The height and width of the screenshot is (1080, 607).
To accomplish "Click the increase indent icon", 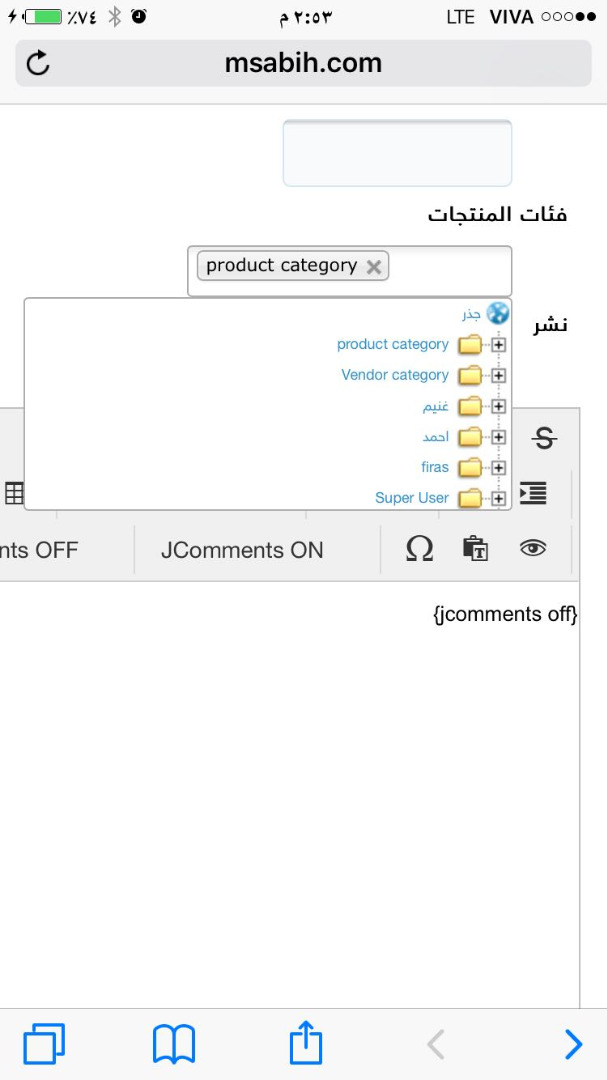I will [x=533, y=493].
